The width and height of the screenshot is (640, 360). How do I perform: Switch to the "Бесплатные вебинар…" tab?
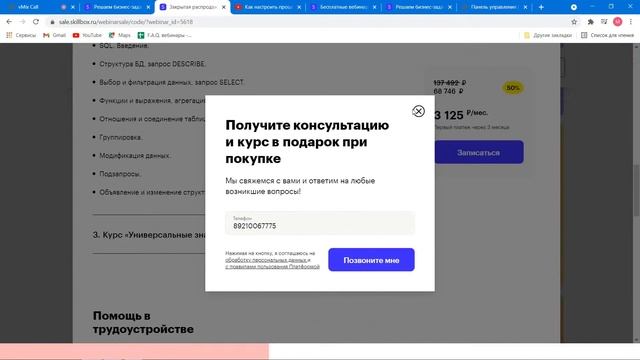343,7
